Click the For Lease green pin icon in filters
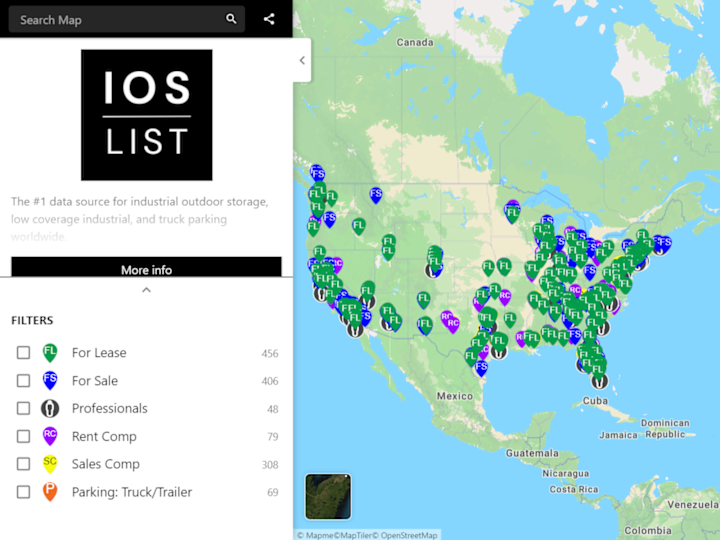Viewport: 720px width, 540px height. tap(50, 353)
